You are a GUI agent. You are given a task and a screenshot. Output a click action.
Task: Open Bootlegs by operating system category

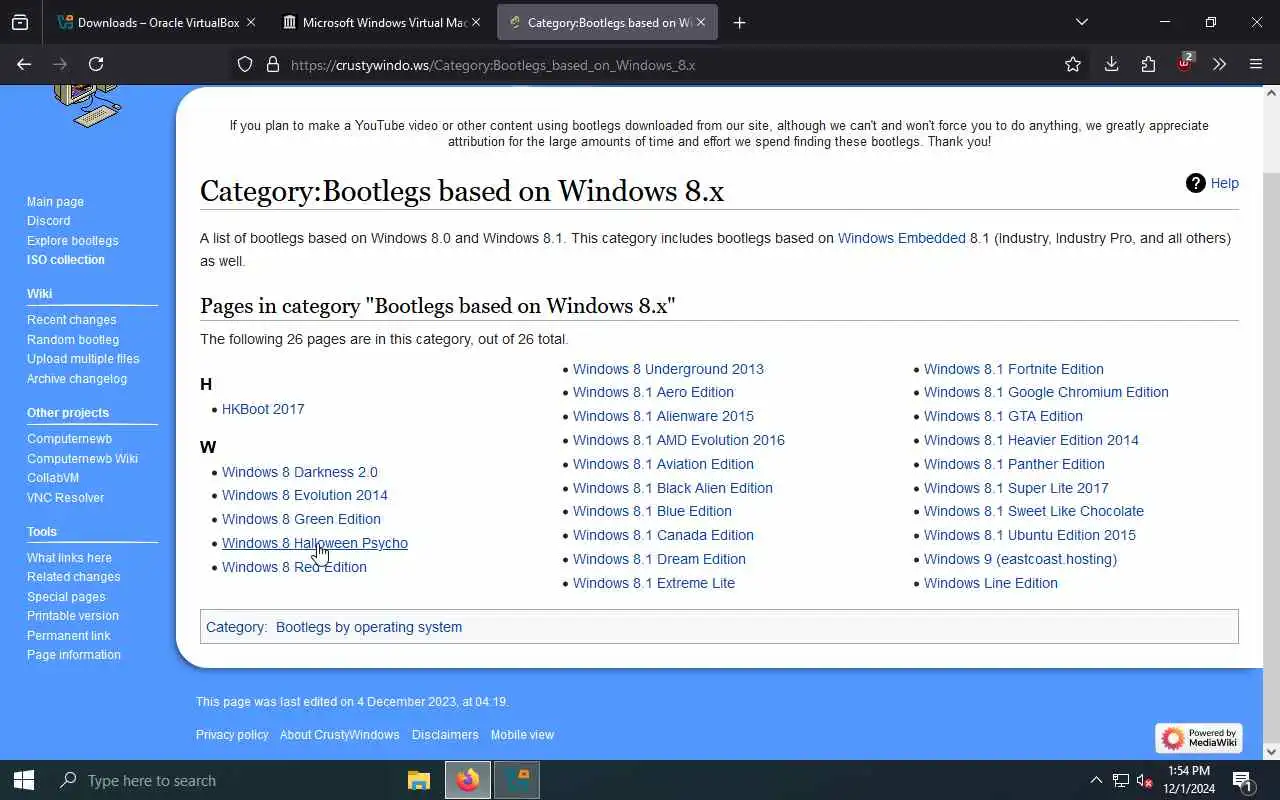[368, 627]
